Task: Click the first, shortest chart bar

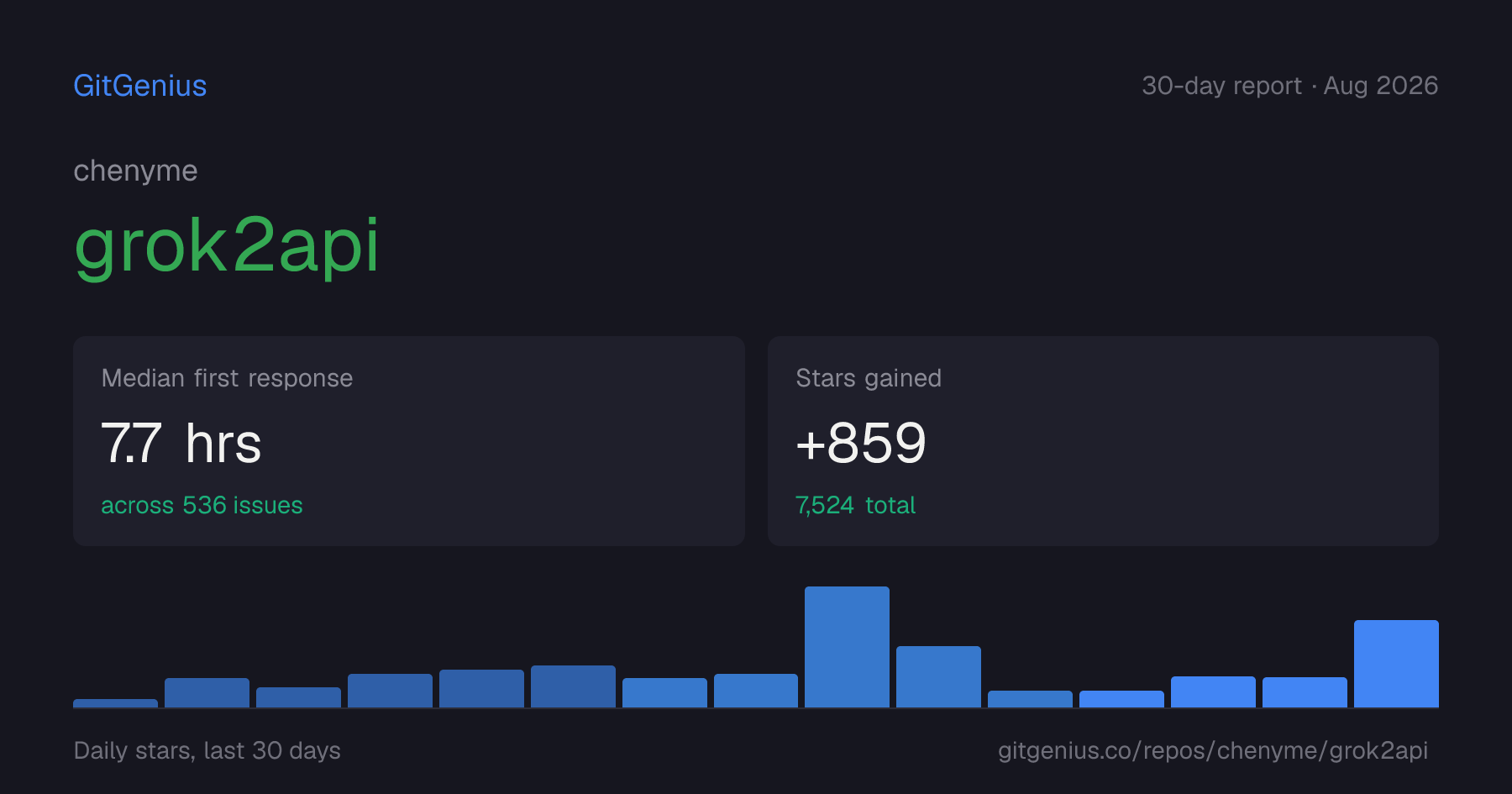Action: (115, 703)
